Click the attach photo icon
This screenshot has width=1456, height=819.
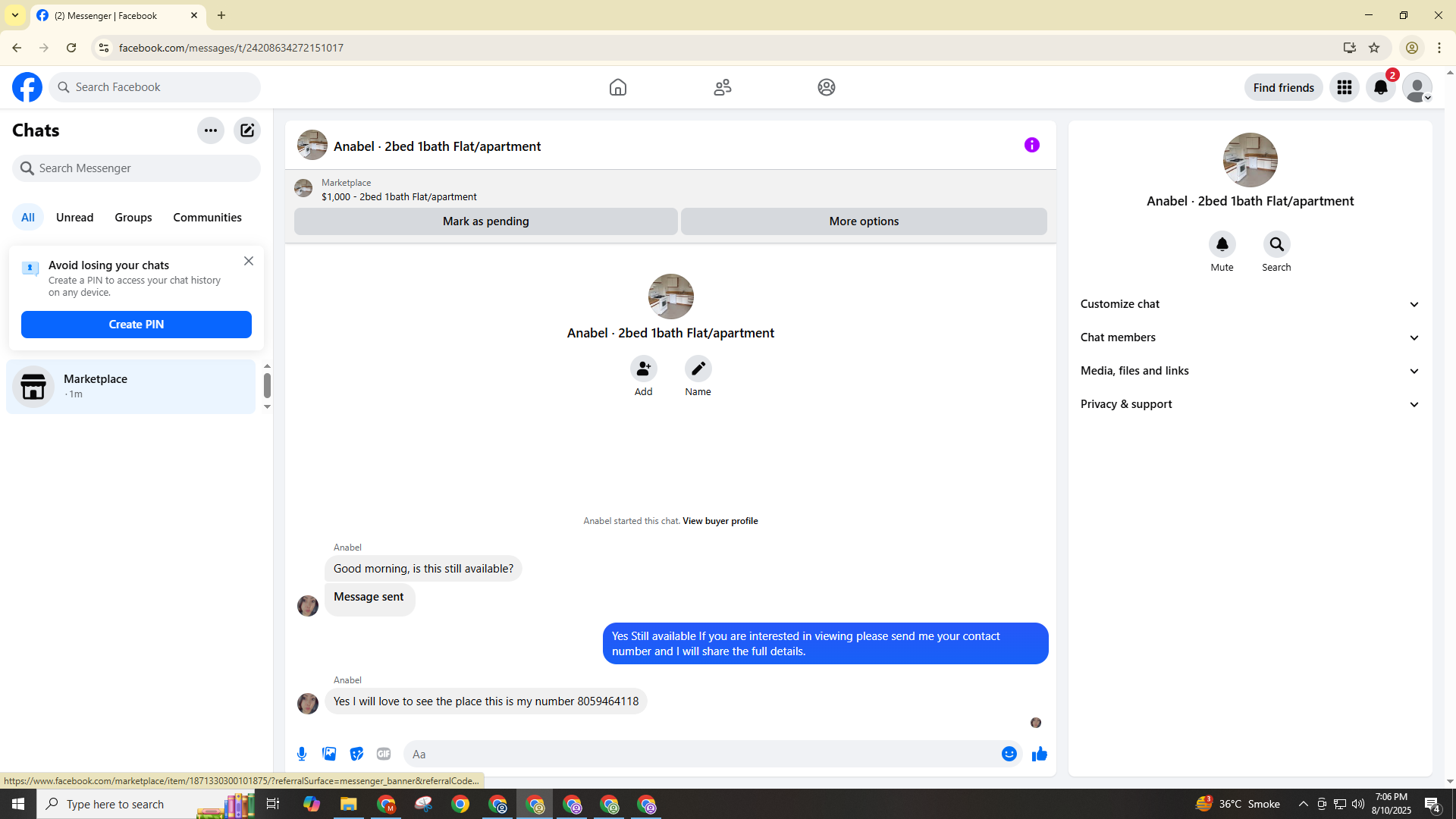coord(329,754)
